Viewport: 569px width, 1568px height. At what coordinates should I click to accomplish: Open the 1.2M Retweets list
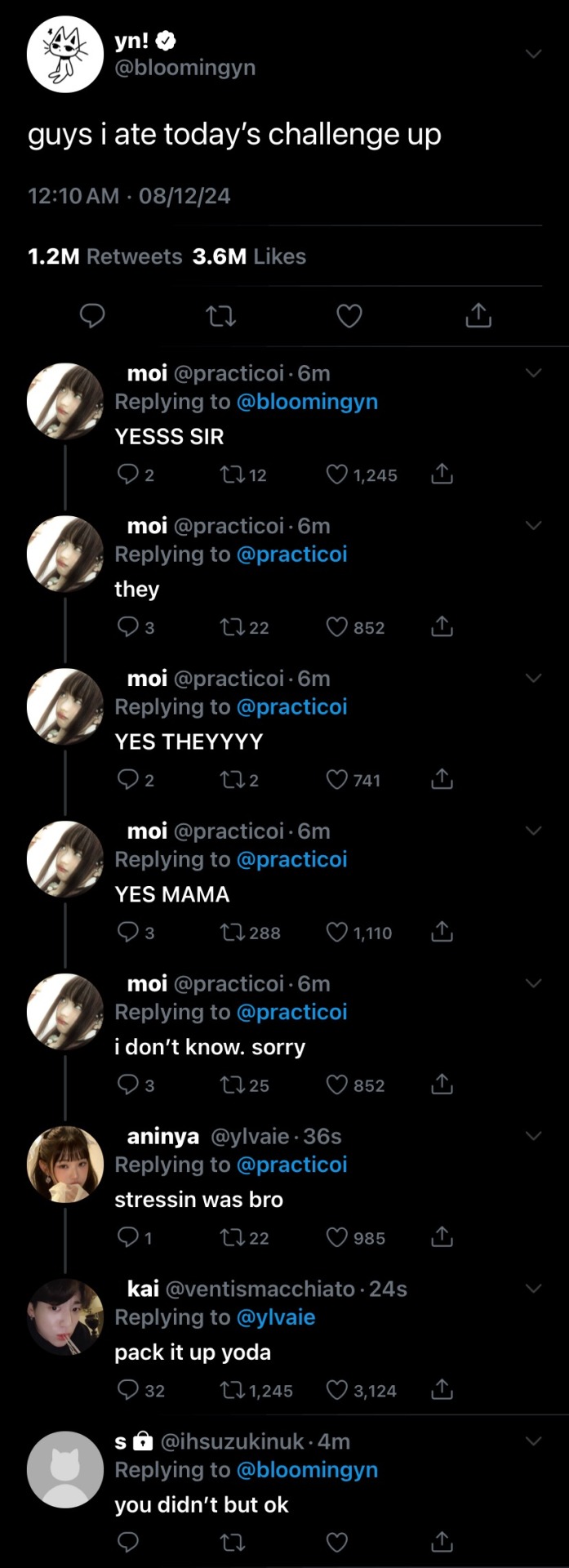click(x=105, y=256)
